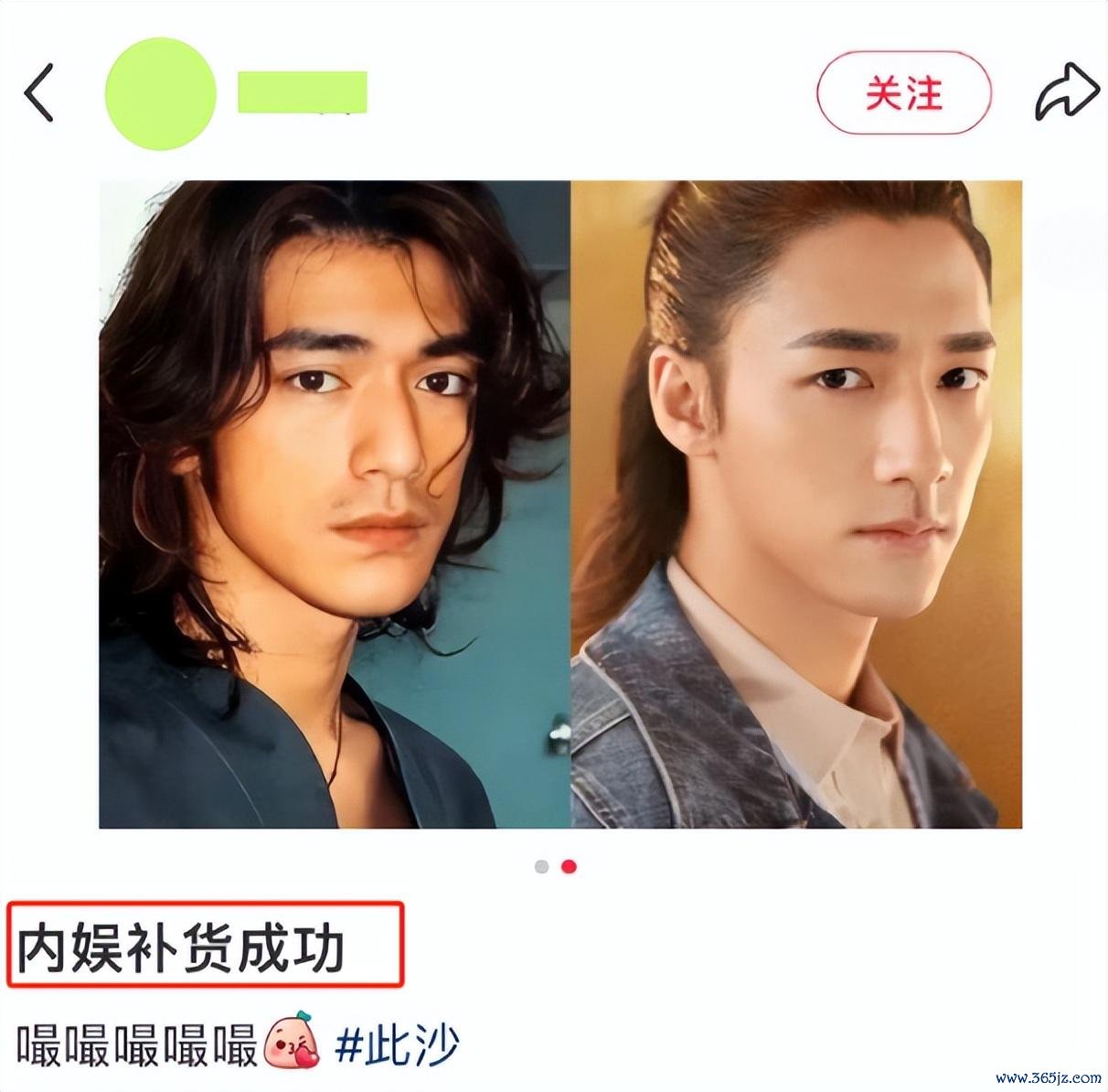Tap the caption text 嘬嘬嘬嘬嘬
Viewport: 1108px width, 1092px height.
click(x=138, y=1045)
